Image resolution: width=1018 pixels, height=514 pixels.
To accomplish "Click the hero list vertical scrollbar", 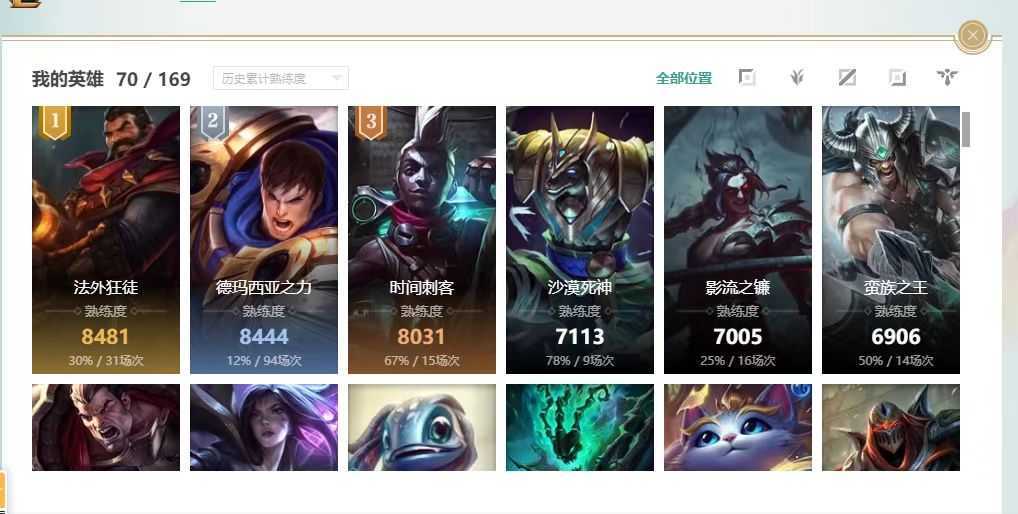I will (966, 130).
